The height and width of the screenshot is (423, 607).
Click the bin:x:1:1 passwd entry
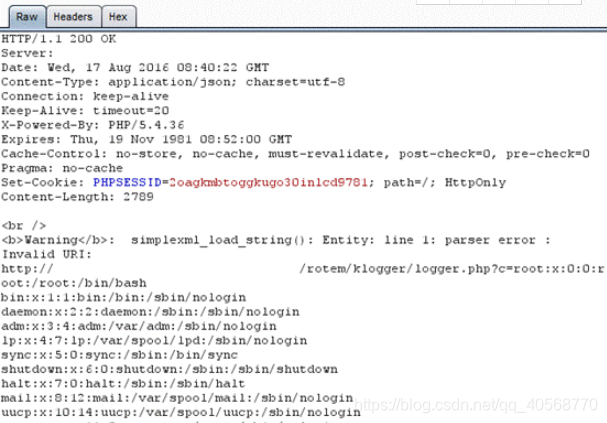(123, 297)
